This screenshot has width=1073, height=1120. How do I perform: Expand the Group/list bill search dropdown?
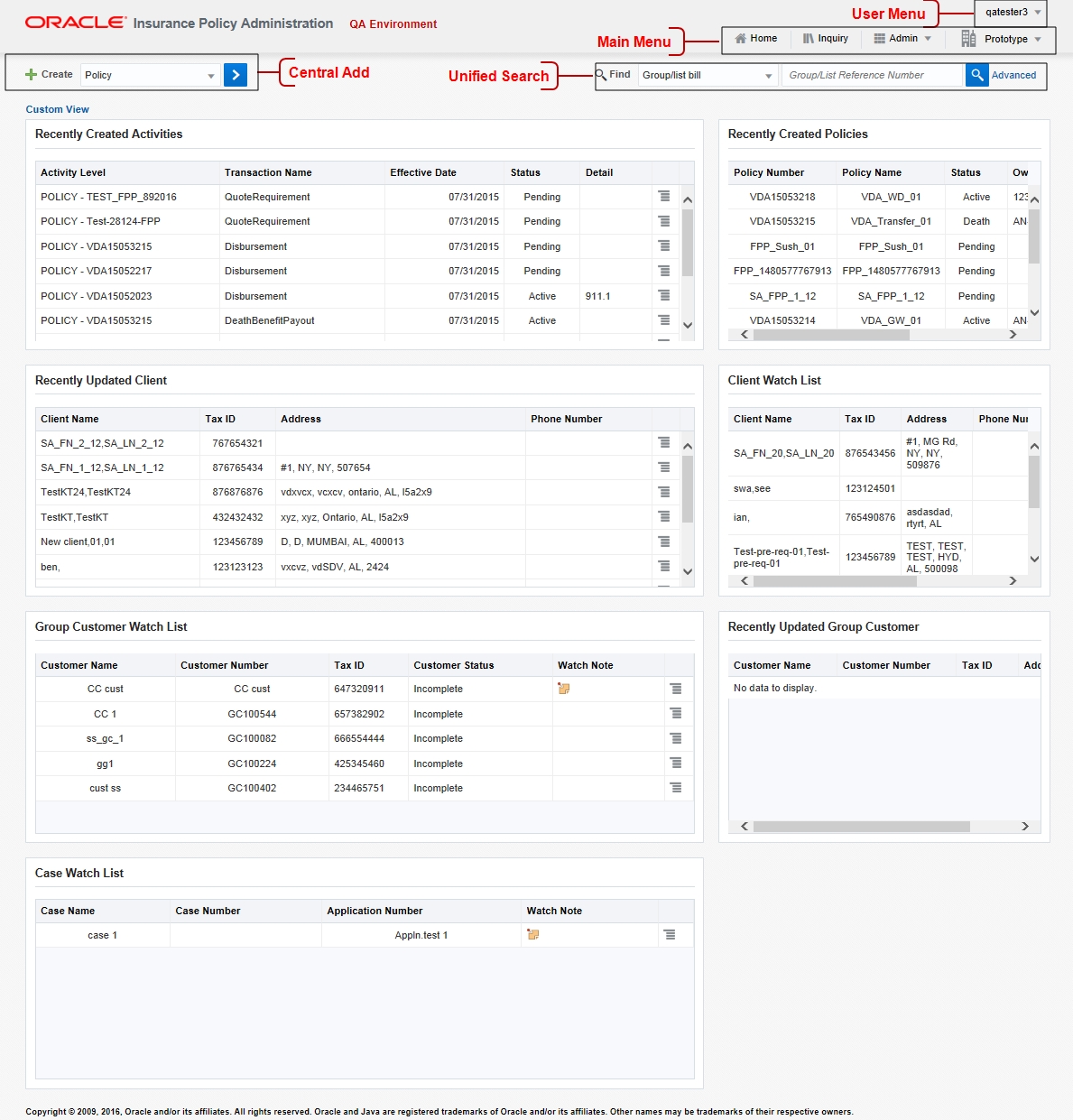point(769,76)
